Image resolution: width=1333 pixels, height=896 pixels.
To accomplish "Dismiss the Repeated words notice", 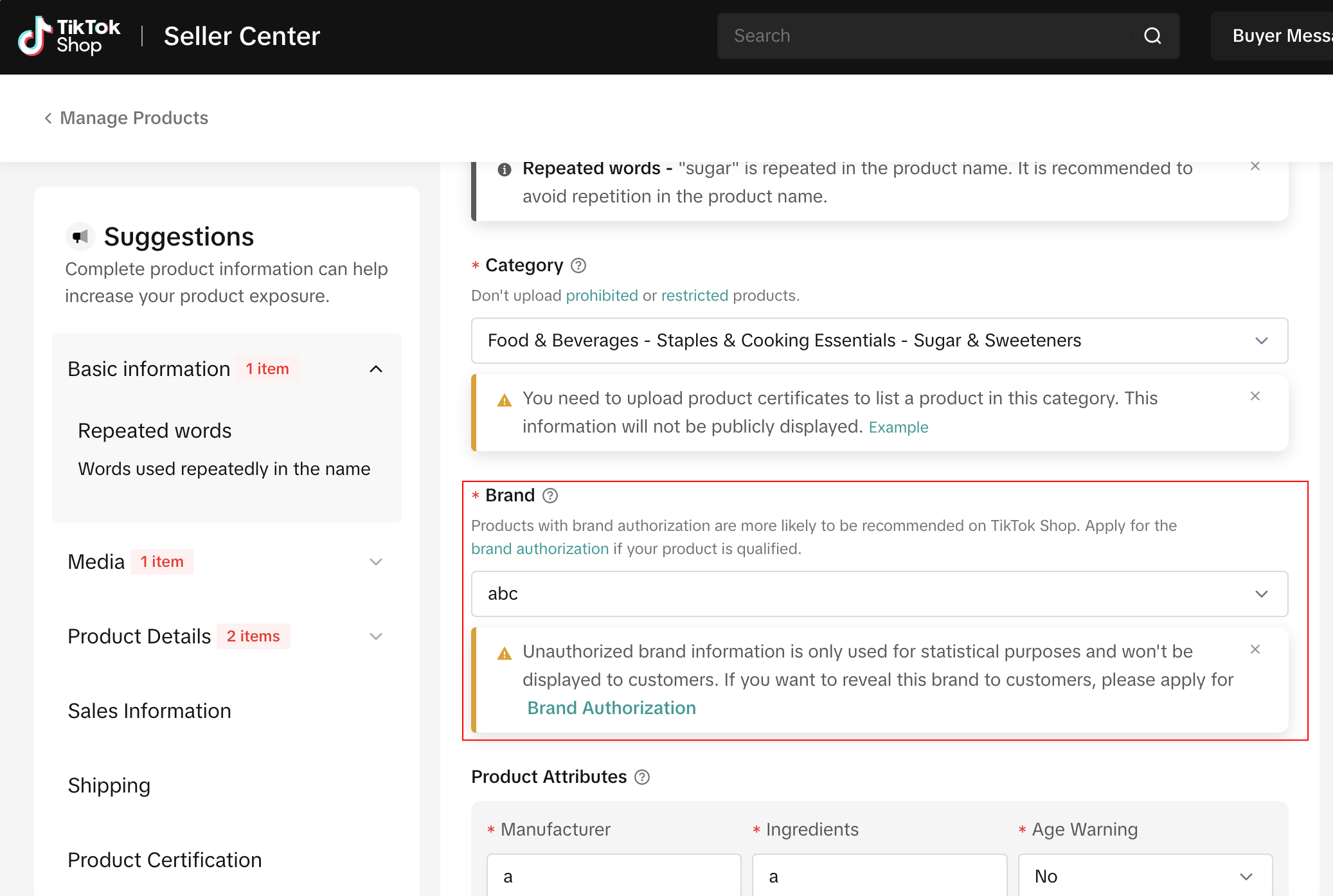I will click(x=1255, y=166).
